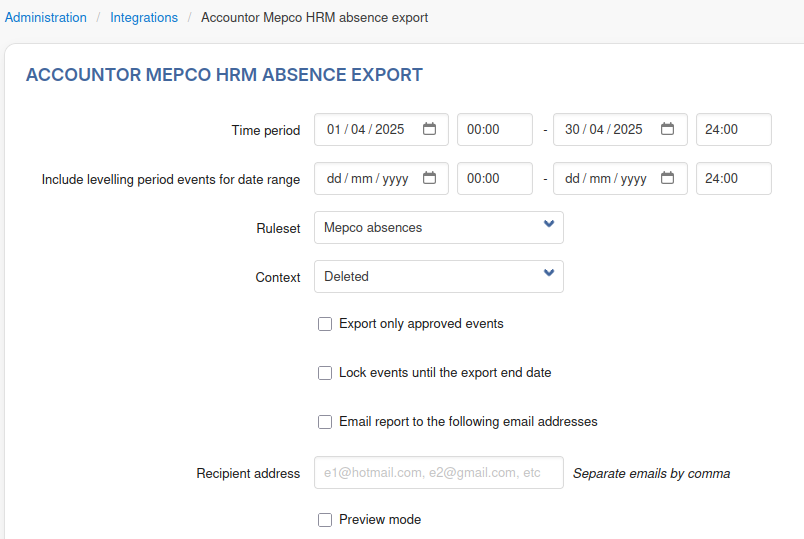Open the Ruleset dropdown showing Mepco absences
The width and height of the screenshot is (804, 539).
439,228
